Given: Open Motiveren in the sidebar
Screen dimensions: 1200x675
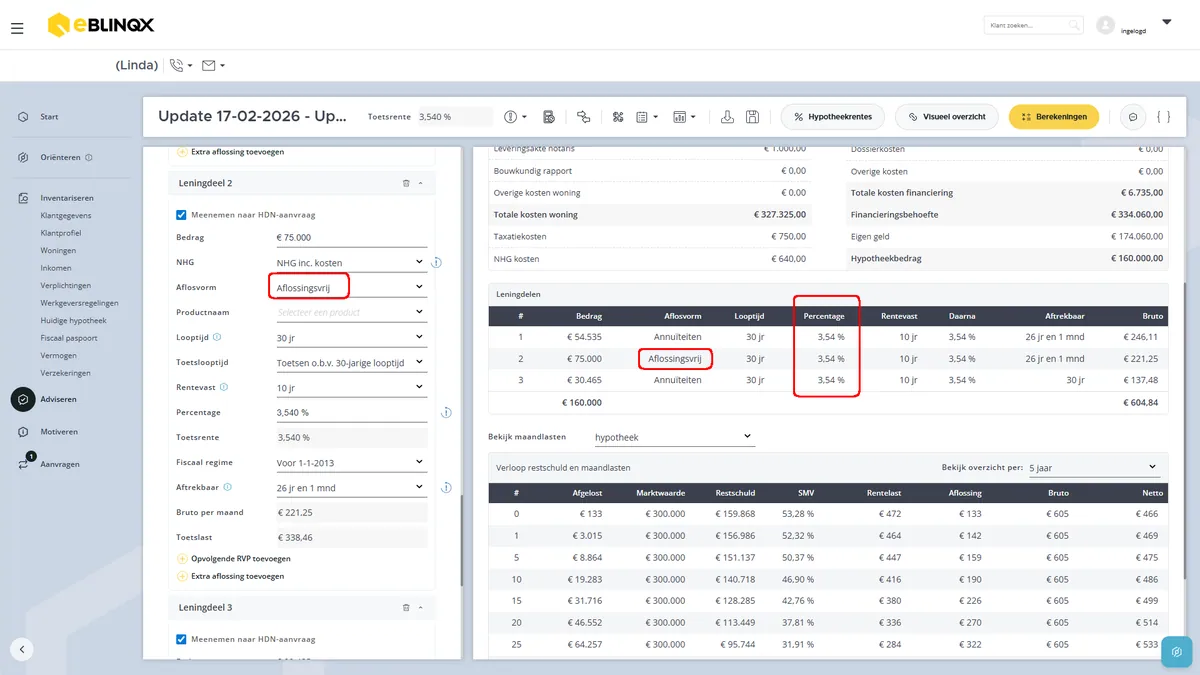Looking at the screenshot, I should [x=59, y=432].
